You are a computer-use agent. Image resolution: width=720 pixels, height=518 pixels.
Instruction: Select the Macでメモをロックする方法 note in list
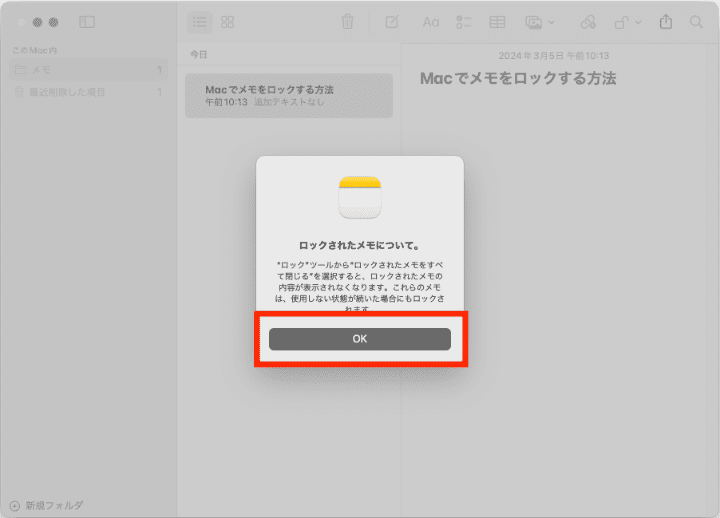[x=288, y=95]
